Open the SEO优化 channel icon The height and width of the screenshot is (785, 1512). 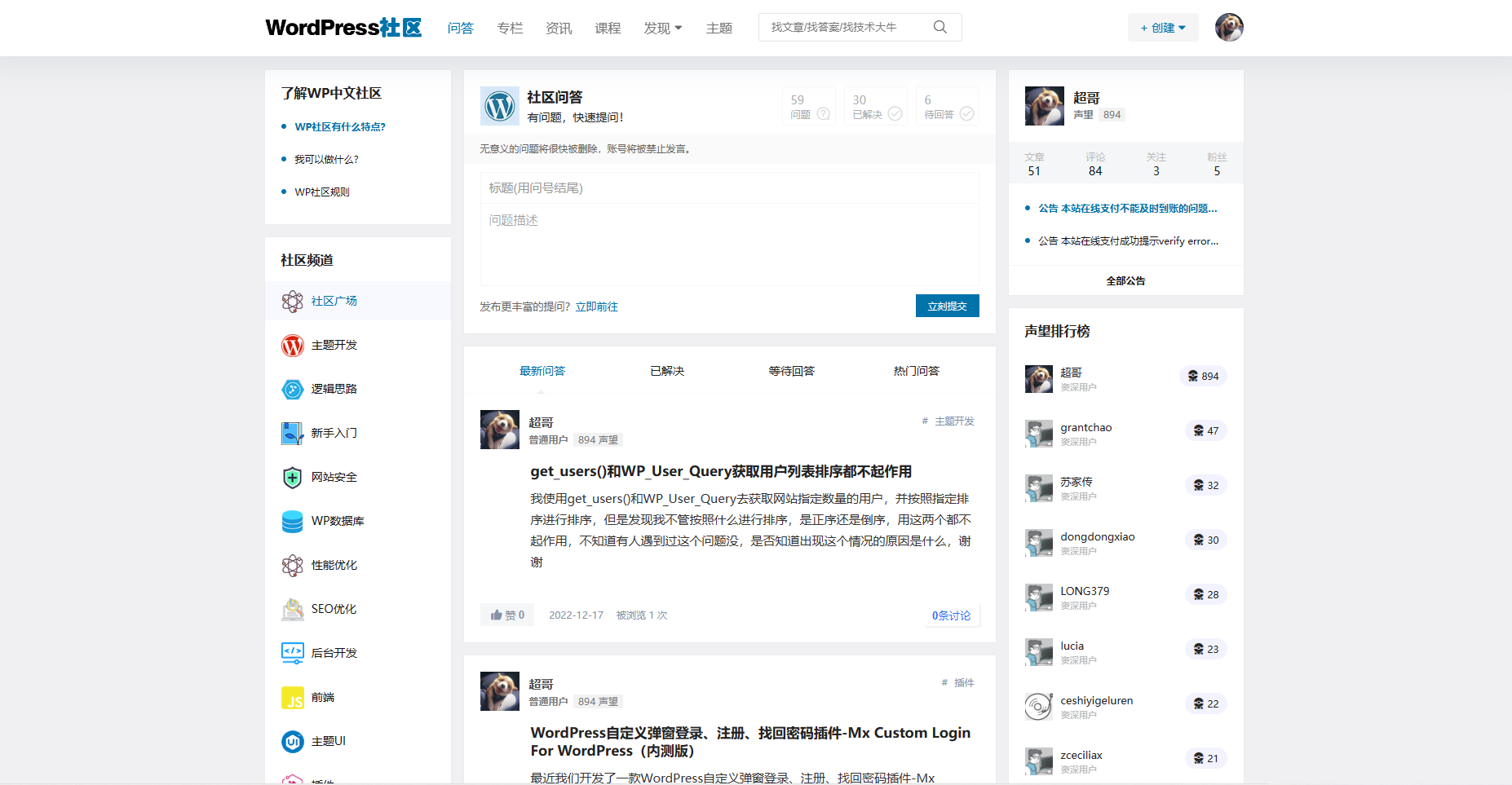click(x=292, y=610)
